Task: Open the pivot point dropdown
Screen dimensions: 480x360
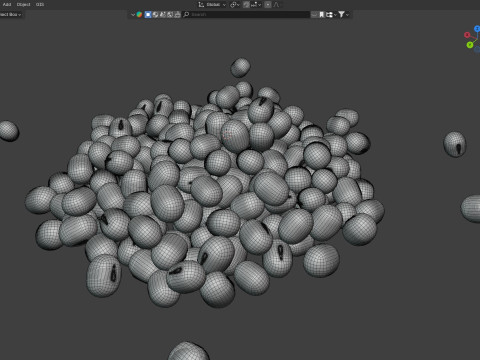Action: pyautogui.click(x=235, y=5)
